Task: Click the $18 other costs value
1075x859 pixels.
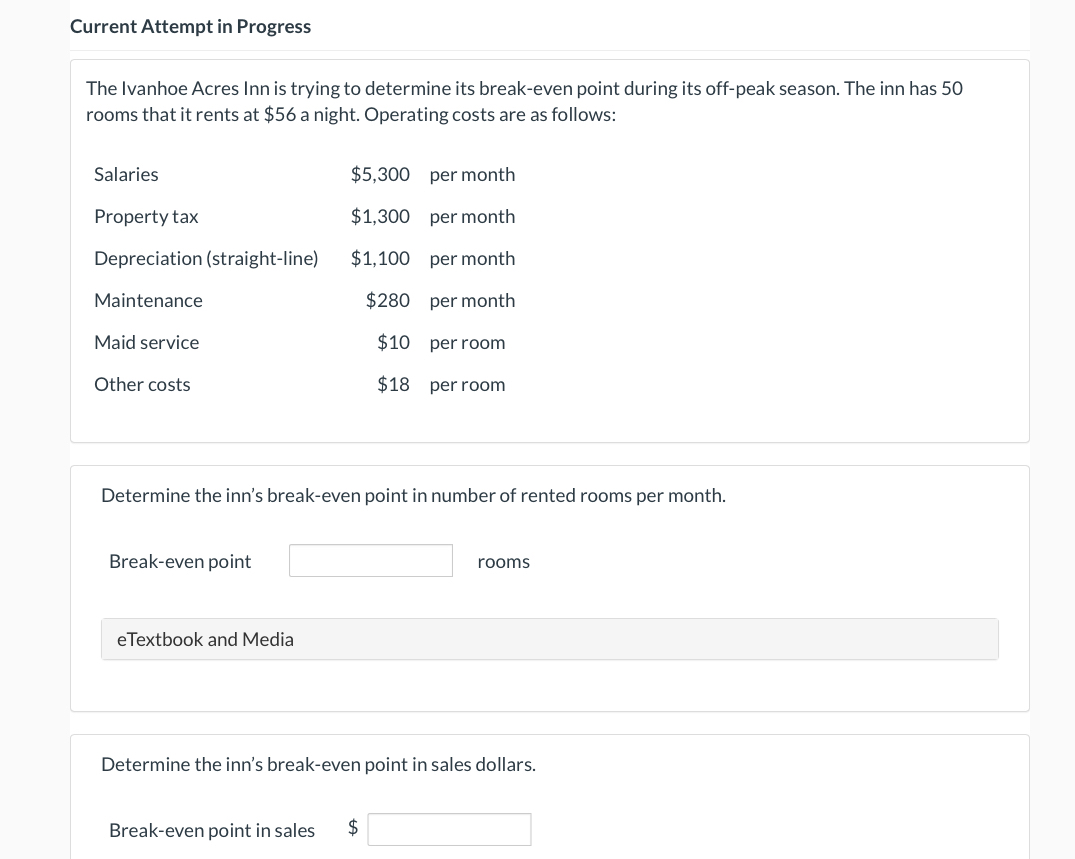Action: click(x=393, y=384)
